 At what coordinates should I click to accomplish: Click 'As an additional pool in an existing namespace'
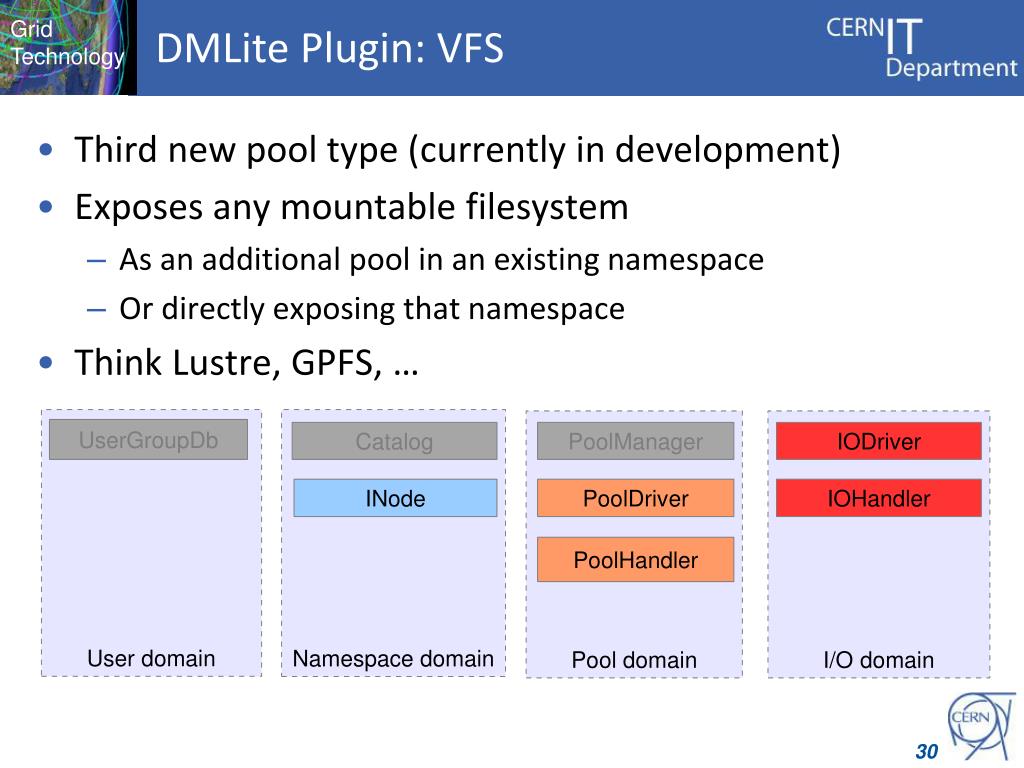click(x=441, y=259)
